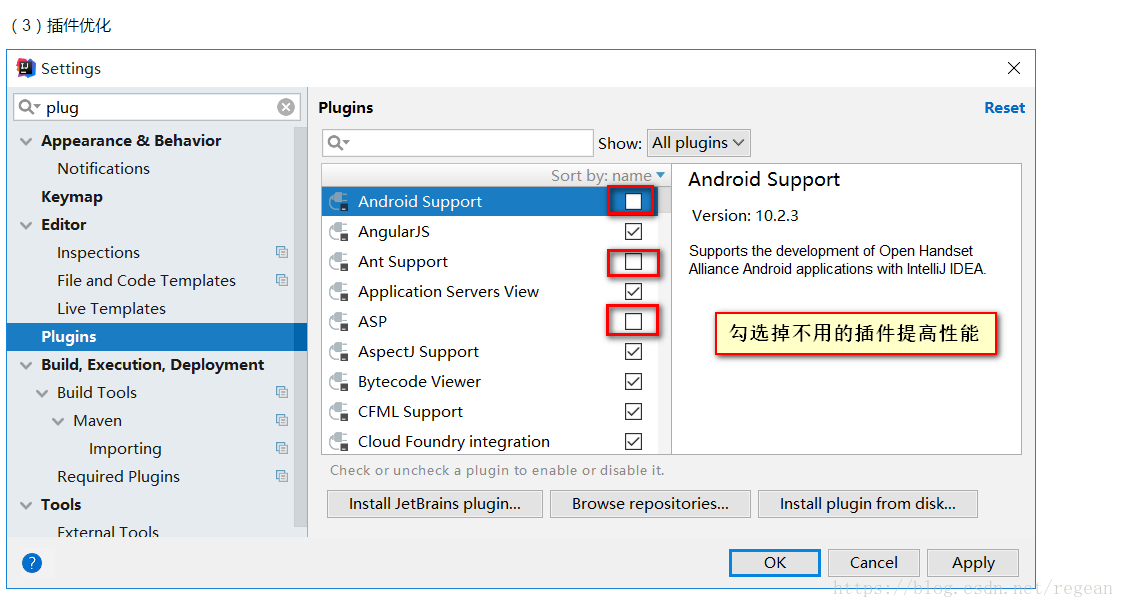1124x608 pixels.
Task: Click the IntelliJ IDEA logo in title bar
Action: (26, 68)
